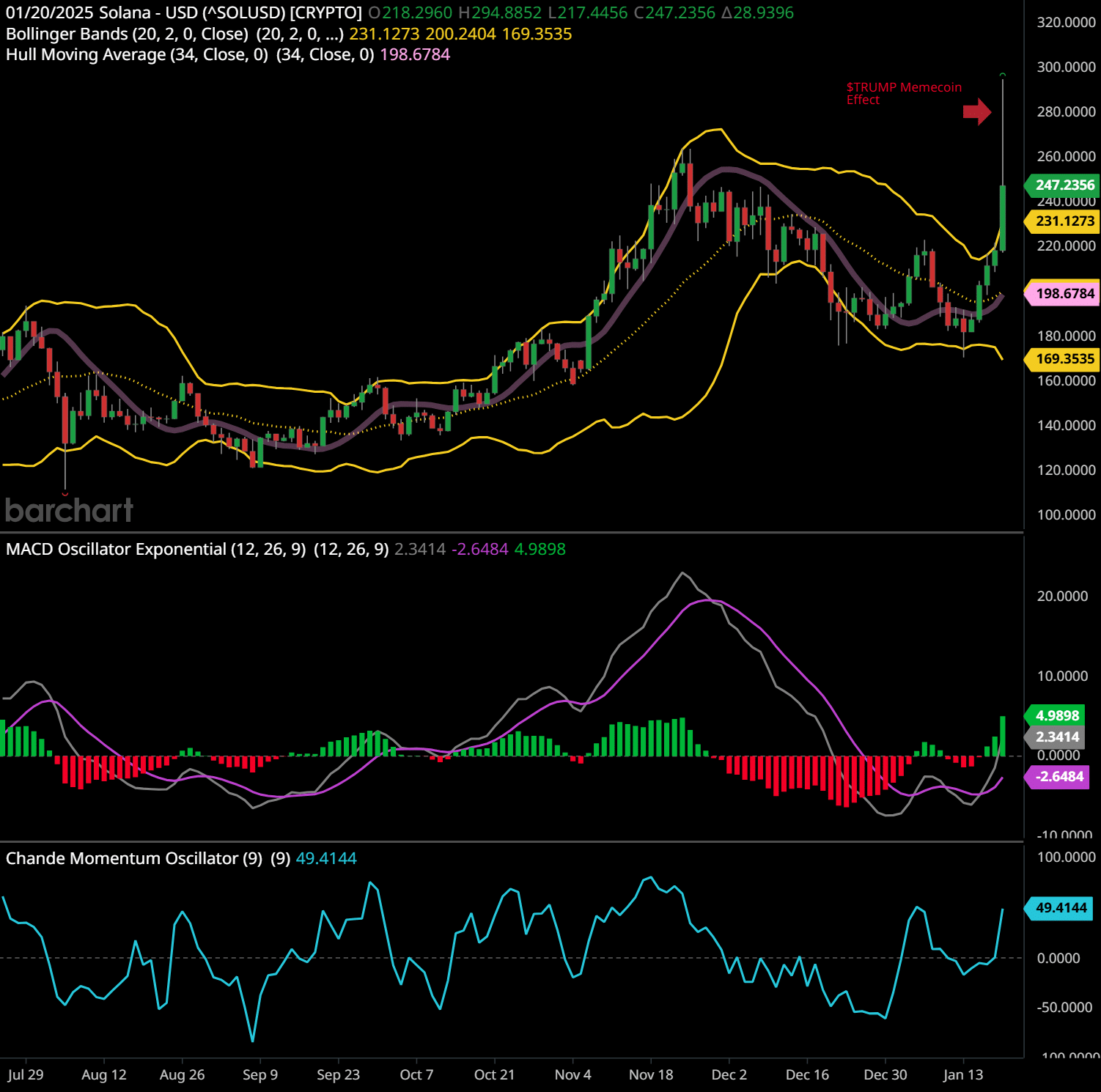The image size is (1101, 1092).
Task: Click the 280.0000 price axis label
Action: (1067, 111)
